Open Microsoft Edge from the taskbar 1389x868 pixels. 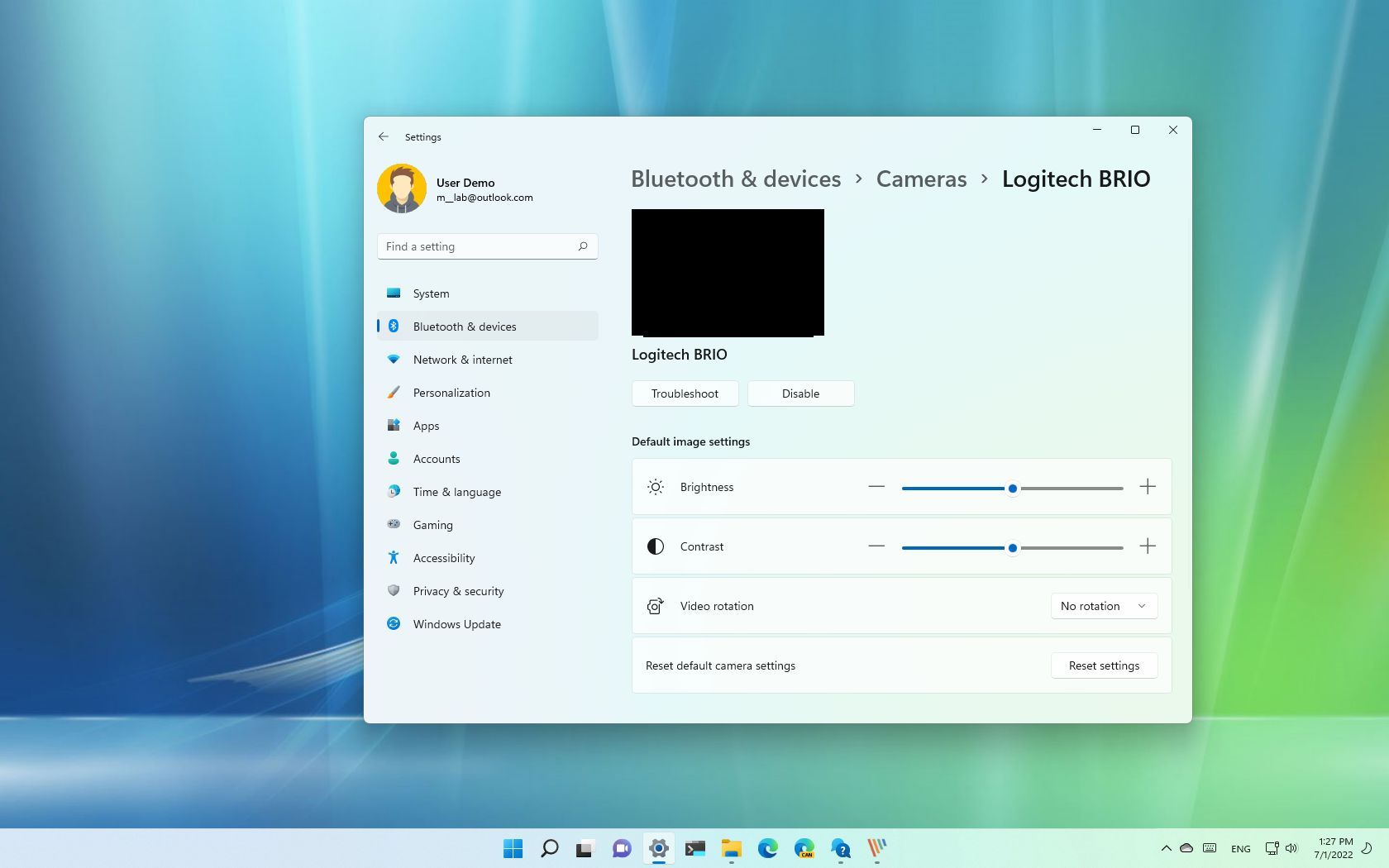(768, 848)
